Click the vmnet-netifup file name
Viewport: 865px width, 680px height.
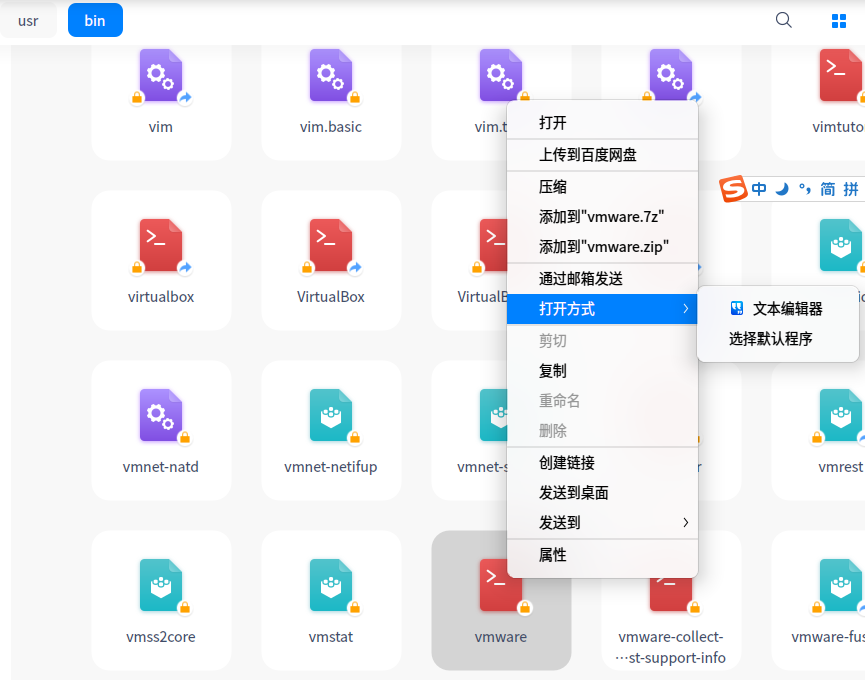tap(331, 467)
